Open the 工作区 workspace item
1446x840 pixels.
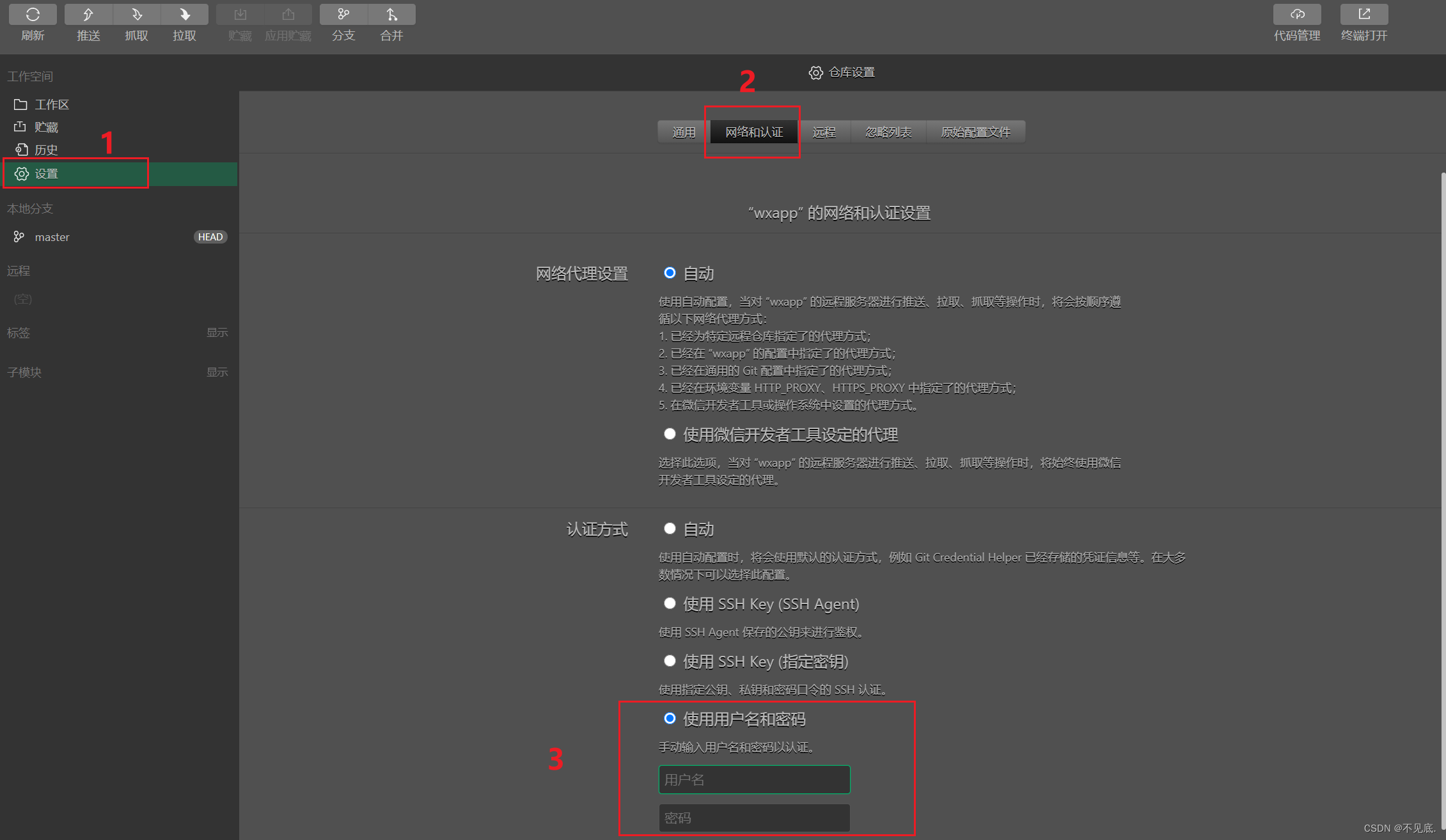coord(119,104)
